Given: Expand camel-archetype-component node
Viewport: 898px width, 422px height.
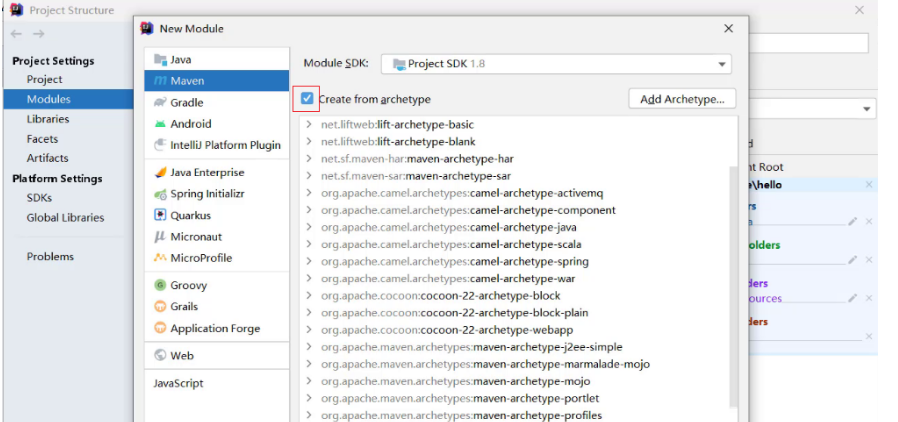Looking at the screenshot, I should click(309, 210).
